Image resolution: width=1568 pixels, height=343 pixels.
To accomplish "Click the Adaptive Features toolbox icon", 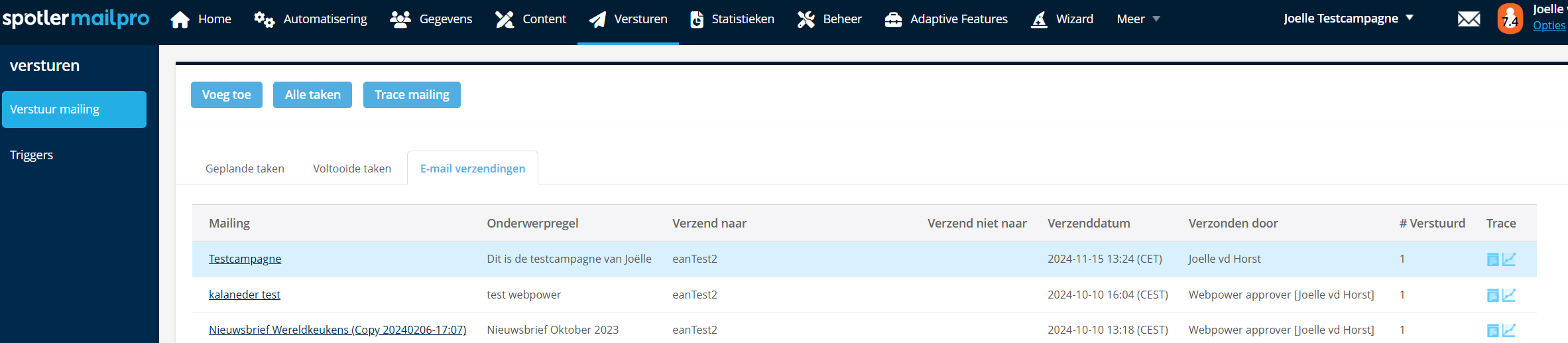I will 893,19.
